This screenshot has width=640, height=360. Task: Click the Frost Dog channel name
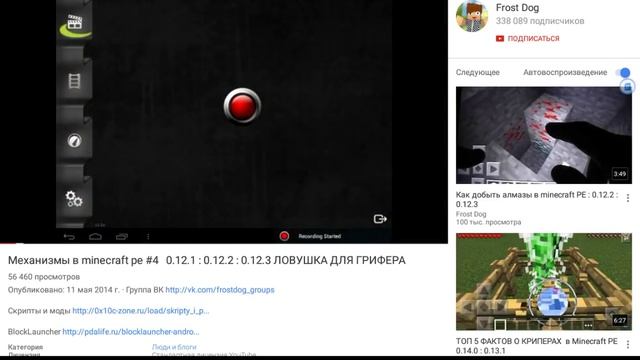coord(517,7)
